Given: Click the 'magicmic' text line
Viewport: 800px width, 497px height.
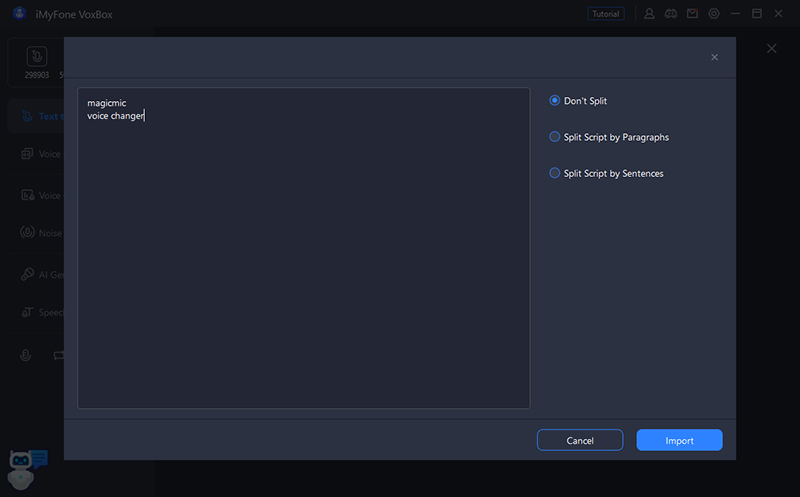Looking at the screenshot, I should (107, 103).
